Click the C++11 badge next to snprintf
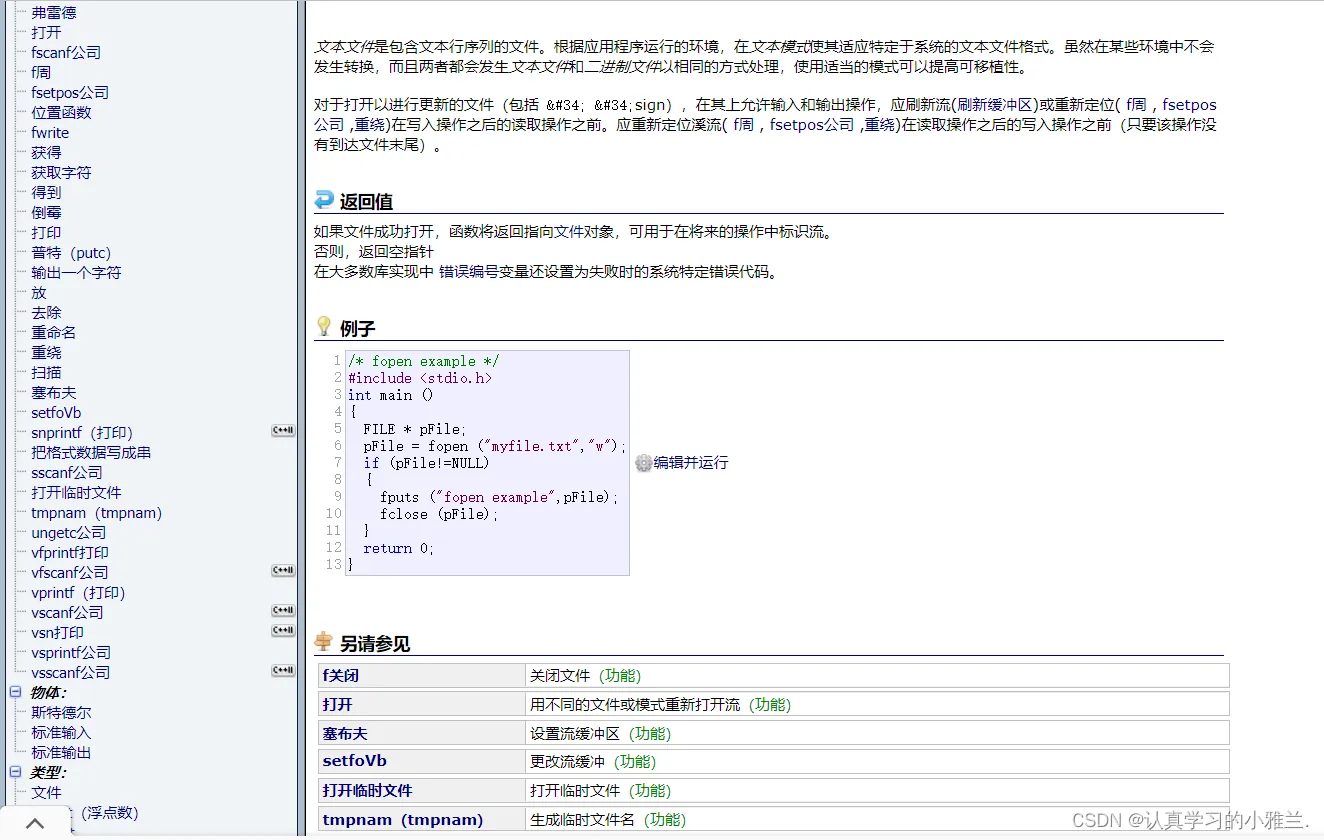1324x840 pixels. pos(283,431)
